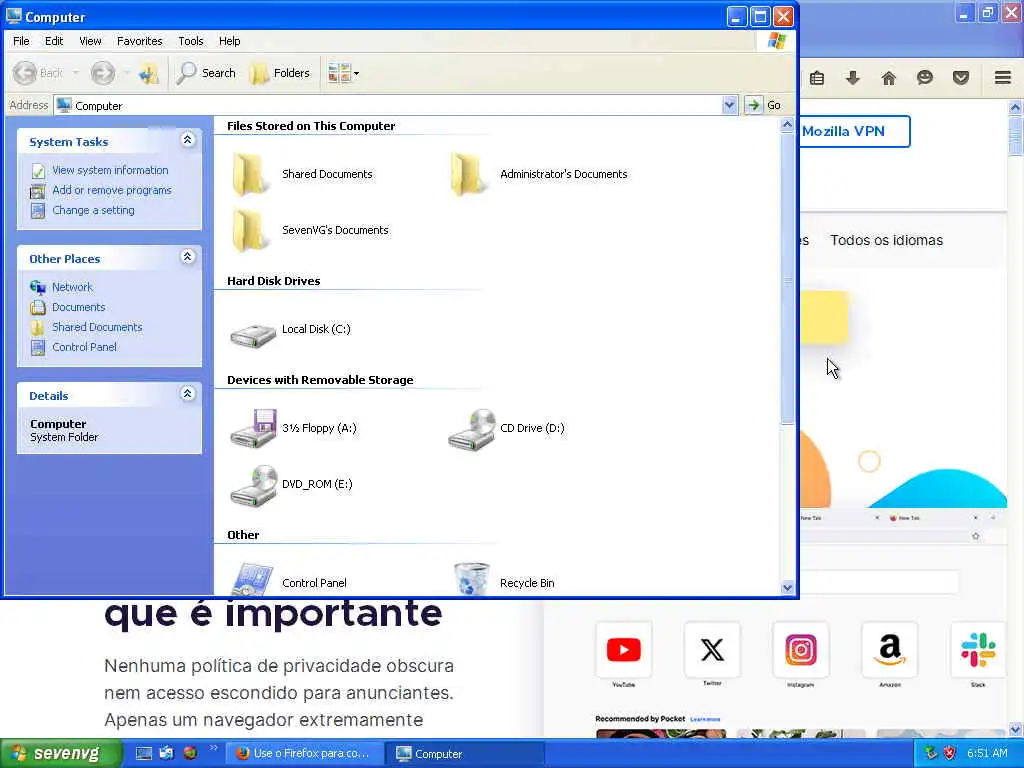This screenshot has height=768, width=1024.
Task: Open the Favorites menu
Action: (x=139, y=40)
